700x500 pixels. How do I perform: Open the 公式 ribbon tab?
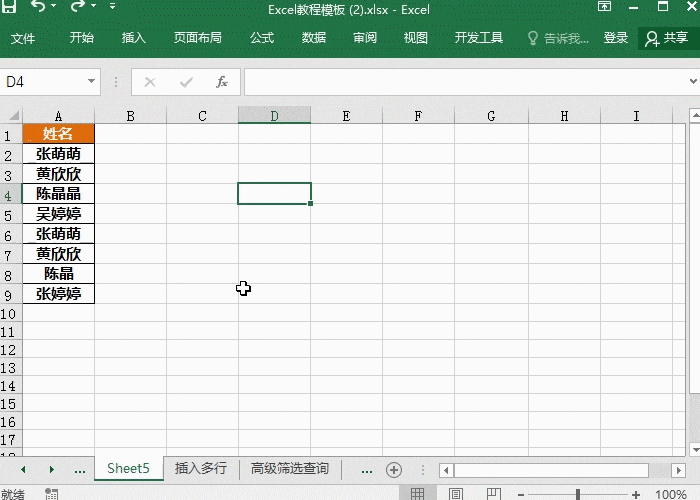click(262, 38)
